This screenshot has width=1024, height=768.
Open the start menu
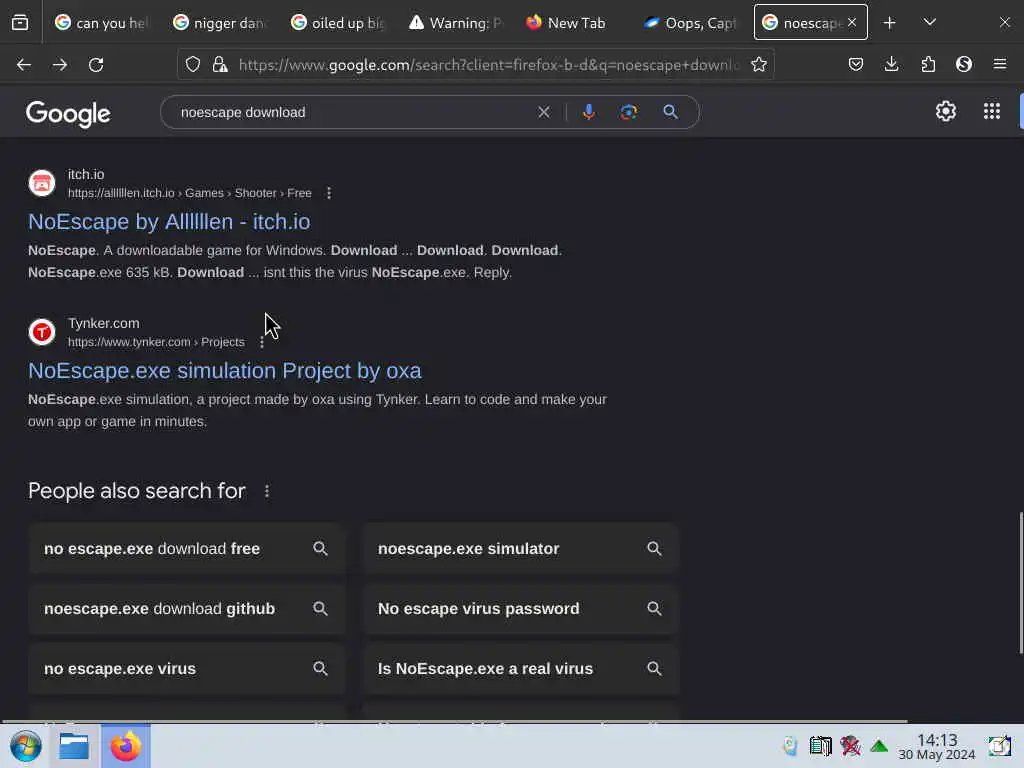26,746
